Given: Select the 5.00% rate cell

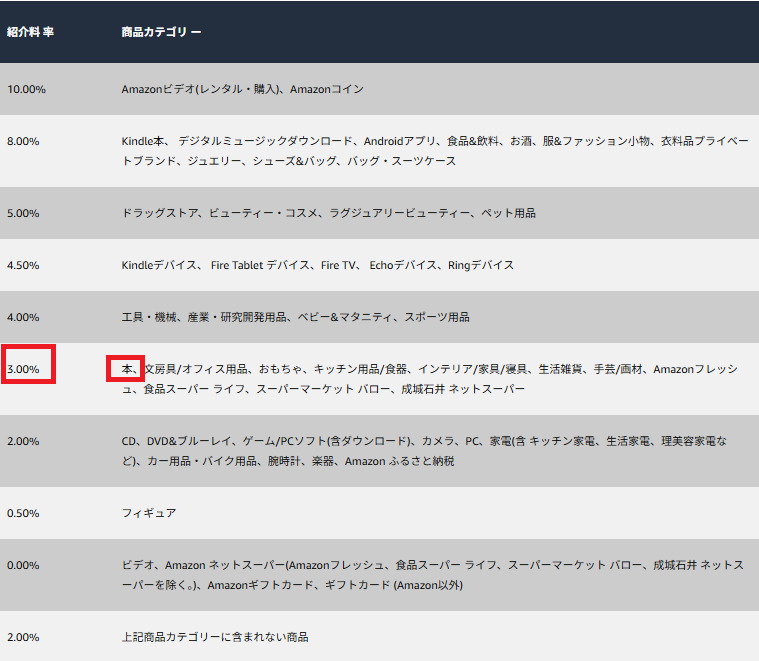Looking at the screenshot, I should [23, 213].
